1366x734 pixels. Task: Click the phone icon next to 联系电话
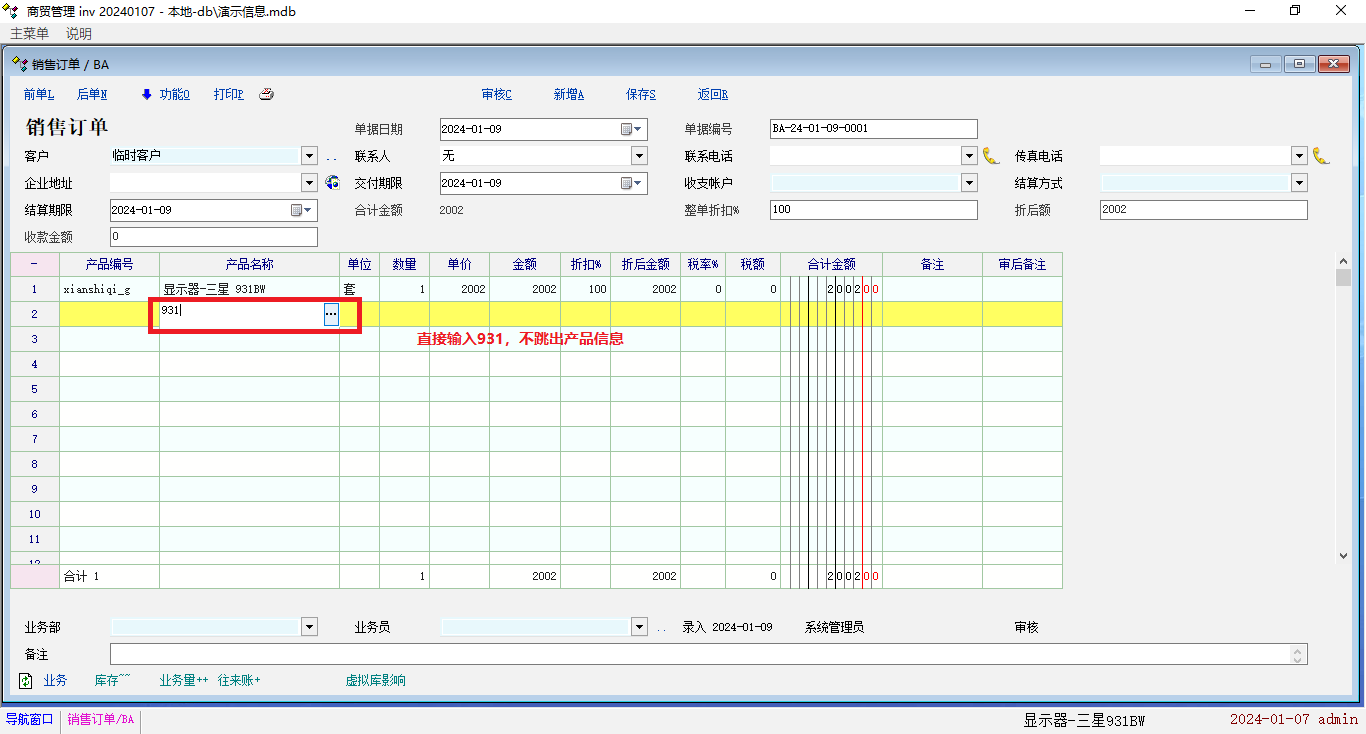coord(990,156)
